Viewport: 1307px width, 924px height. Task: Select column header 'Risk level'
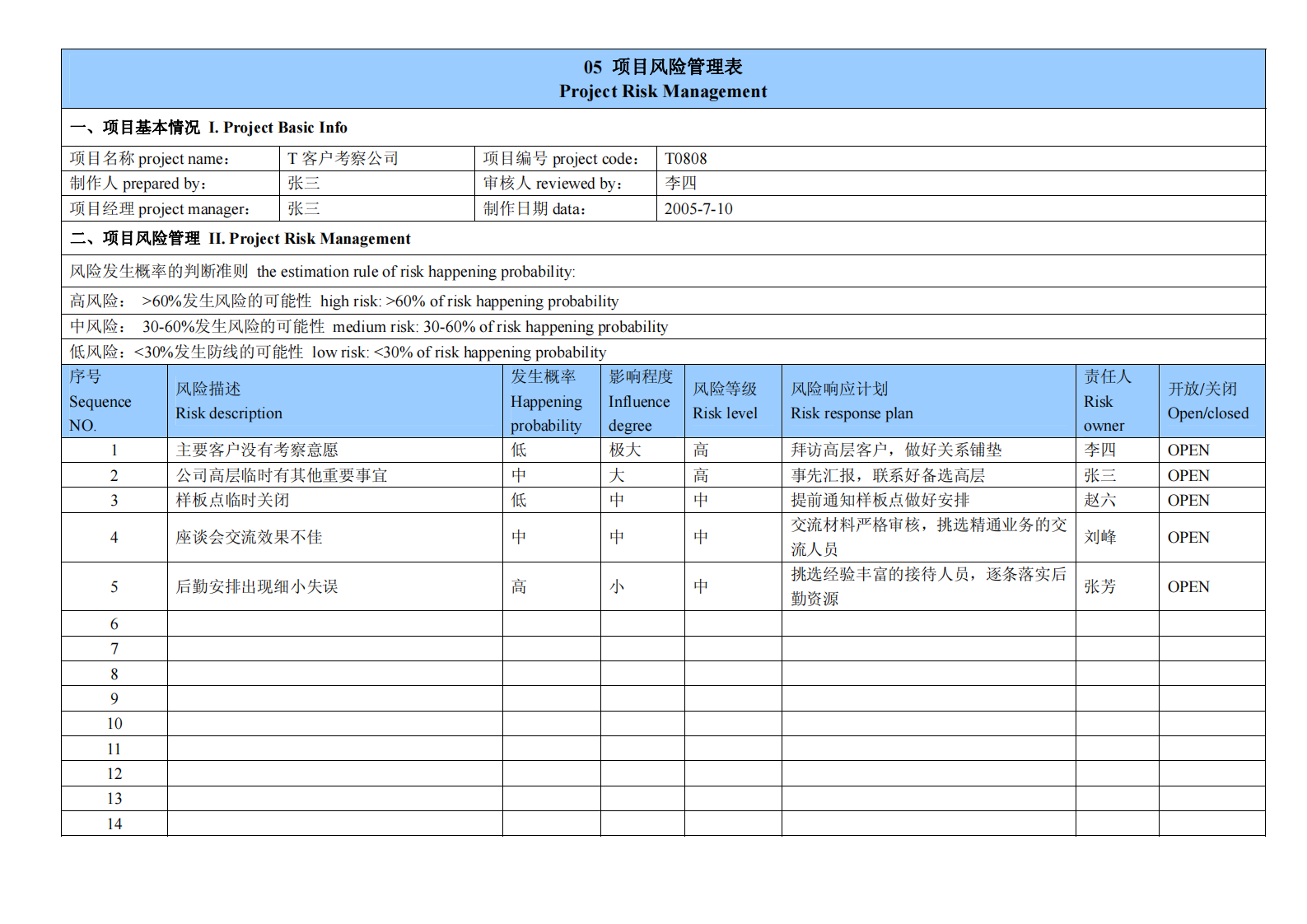[x=733, y=401]
